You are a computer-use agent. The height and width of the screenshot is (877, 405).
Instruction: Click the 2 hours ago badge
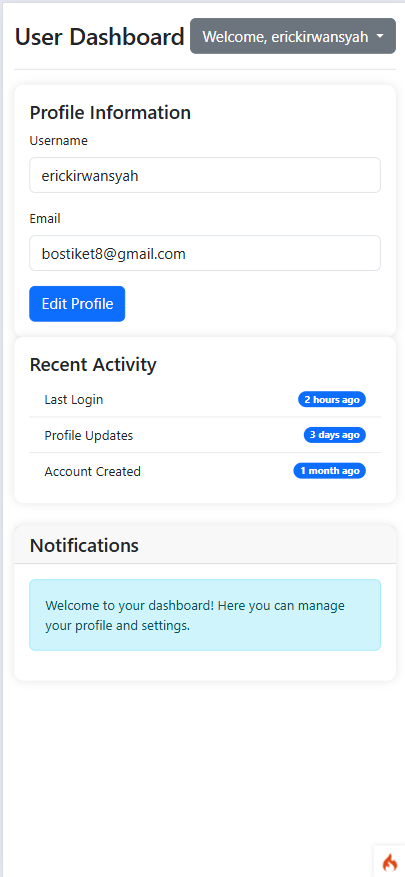pyautogui.click(x=332, y=399)
